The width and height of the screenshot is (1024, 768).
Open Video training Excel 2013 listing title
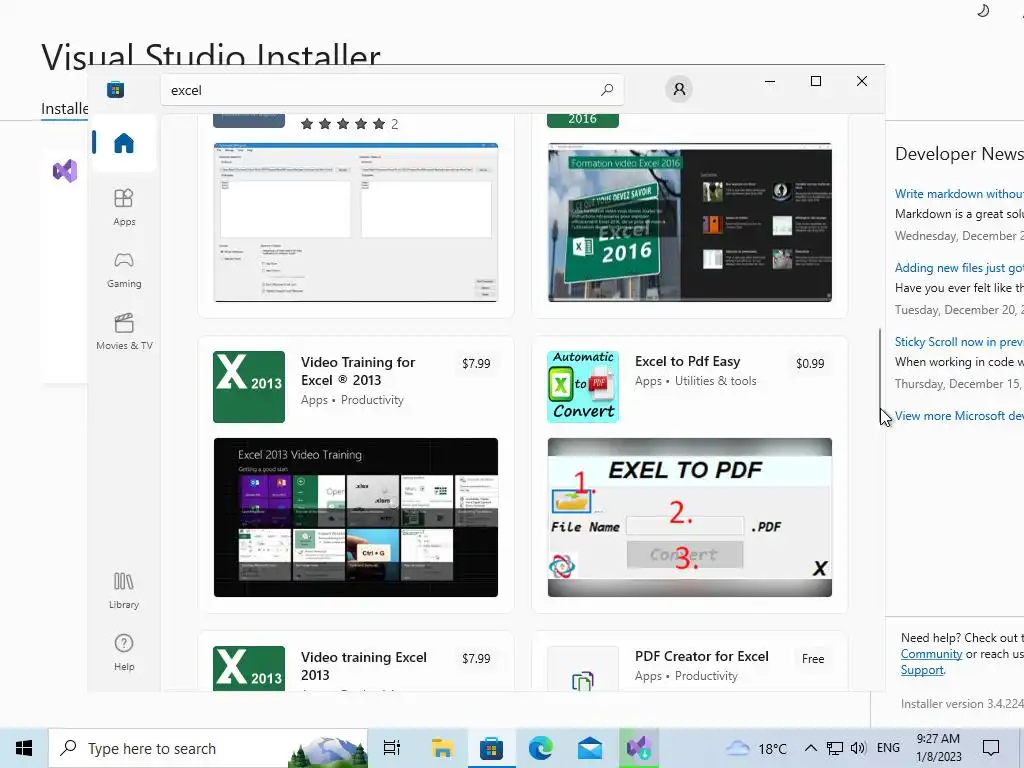(364, 666)
